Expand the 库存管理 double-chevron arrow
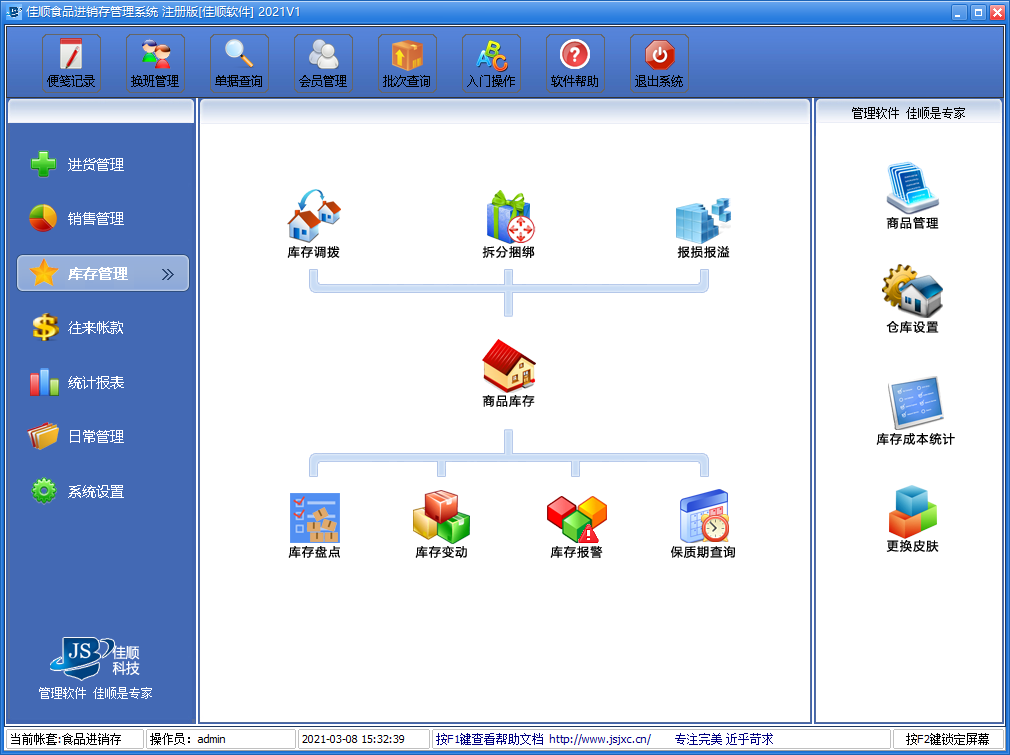Image resolution: width=1010 pixels, height=755 pixels. tap(168, 274)
